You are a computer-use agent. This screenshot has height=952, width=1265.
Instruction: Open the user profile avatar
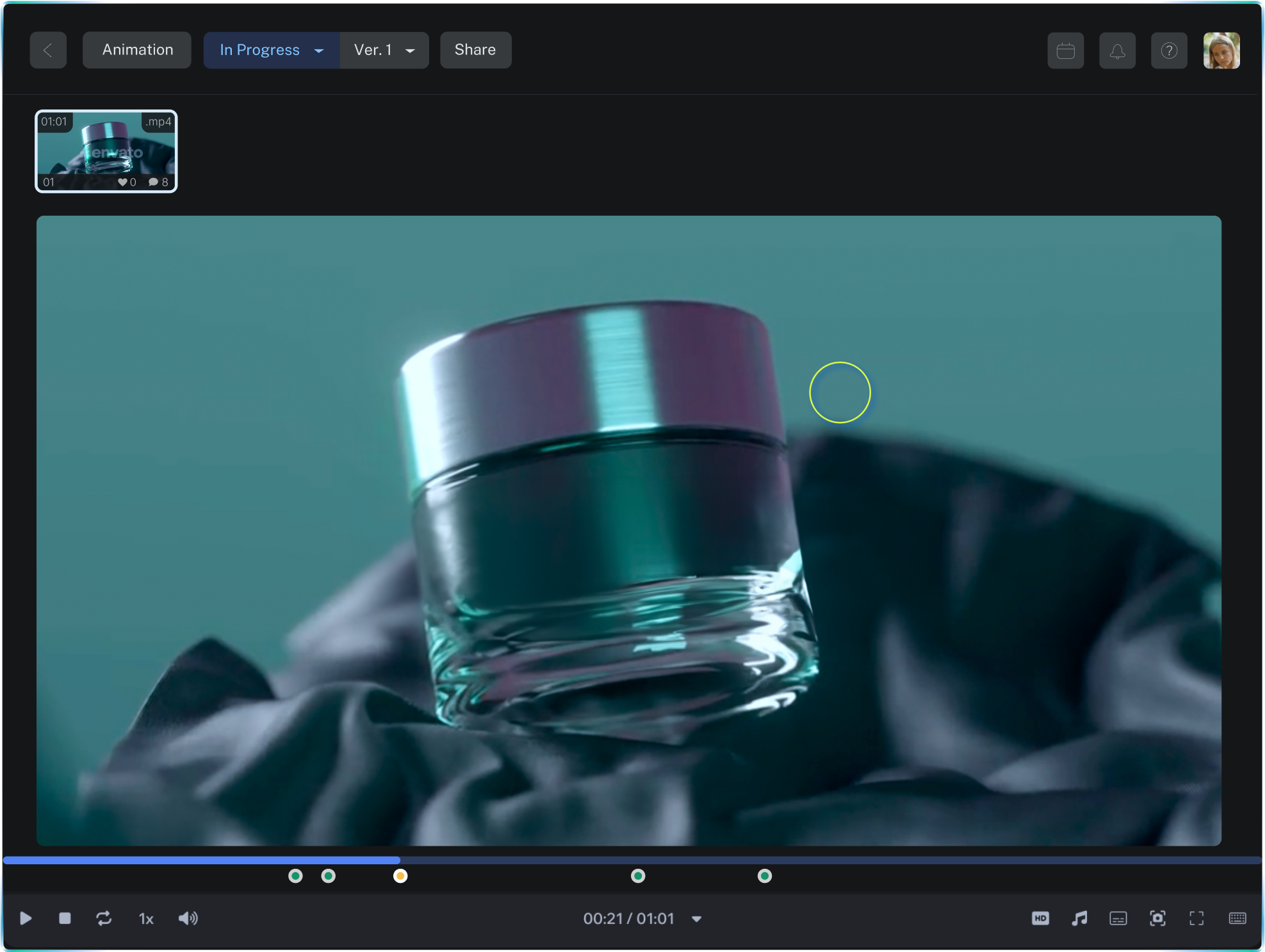tap(1221, 51)
